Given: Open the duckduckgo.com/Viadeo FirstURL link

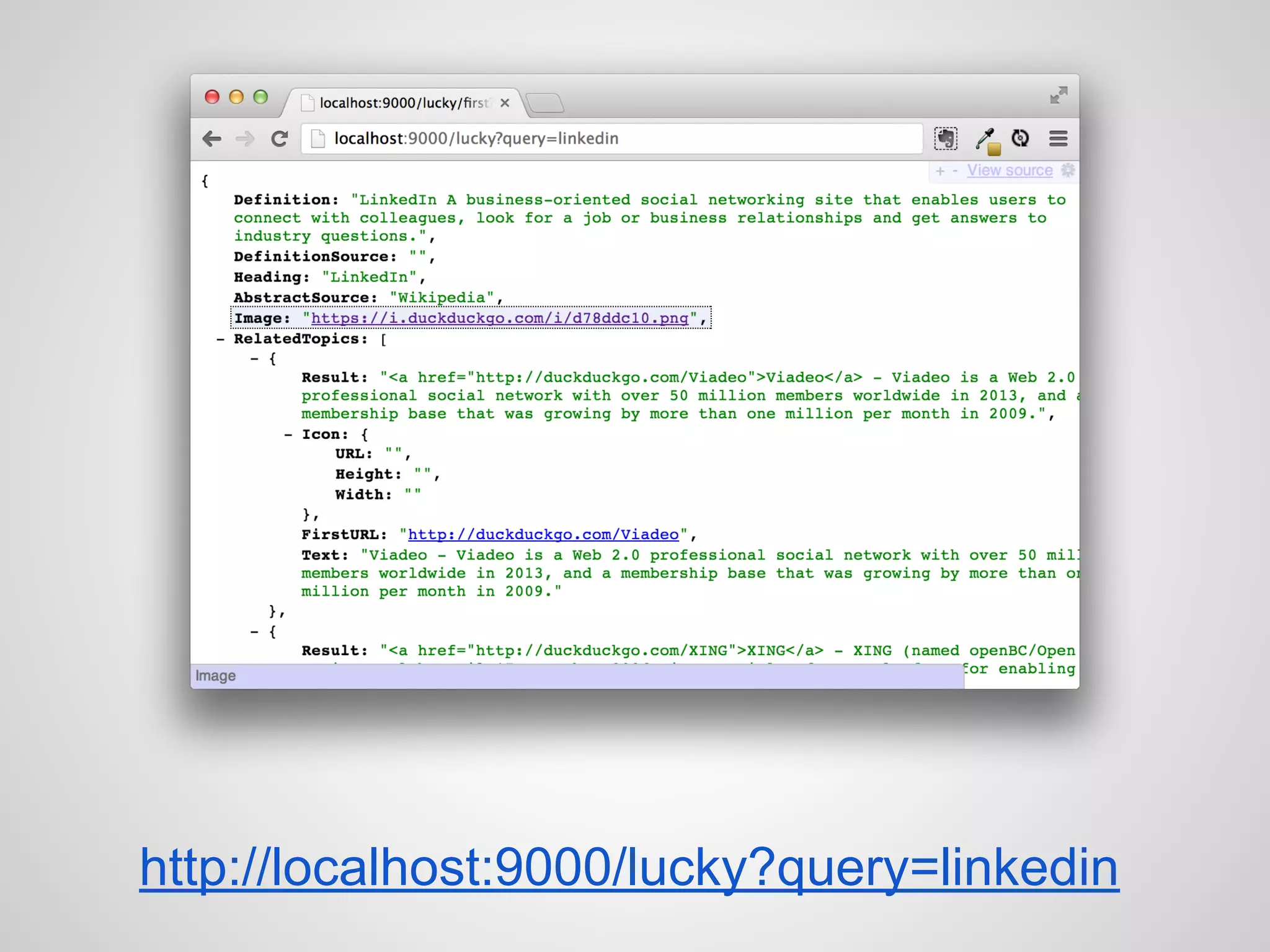Looking at the screenshot, I should (543, 535).
